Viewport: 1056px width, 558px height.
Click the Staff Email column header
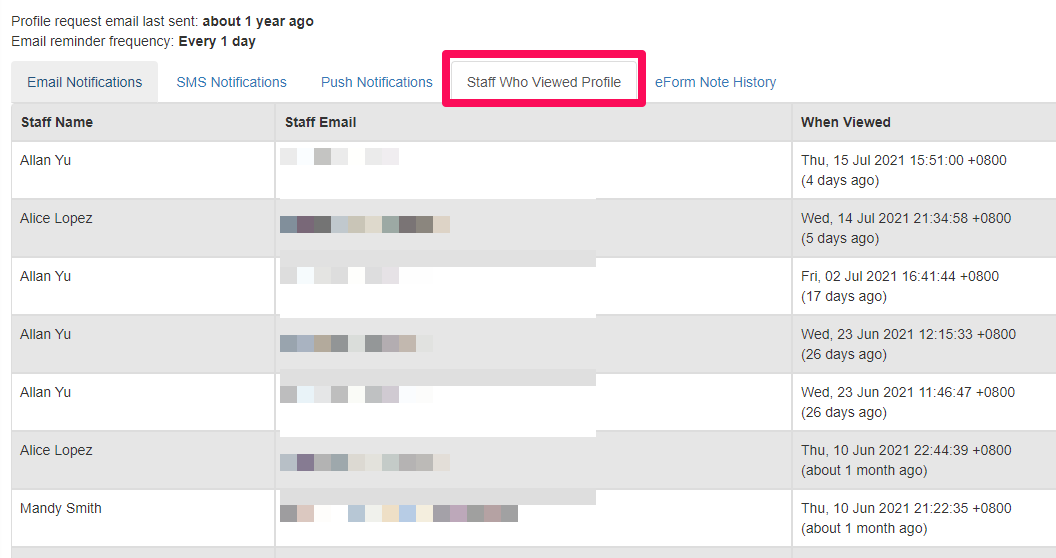(x=320, y=122)
